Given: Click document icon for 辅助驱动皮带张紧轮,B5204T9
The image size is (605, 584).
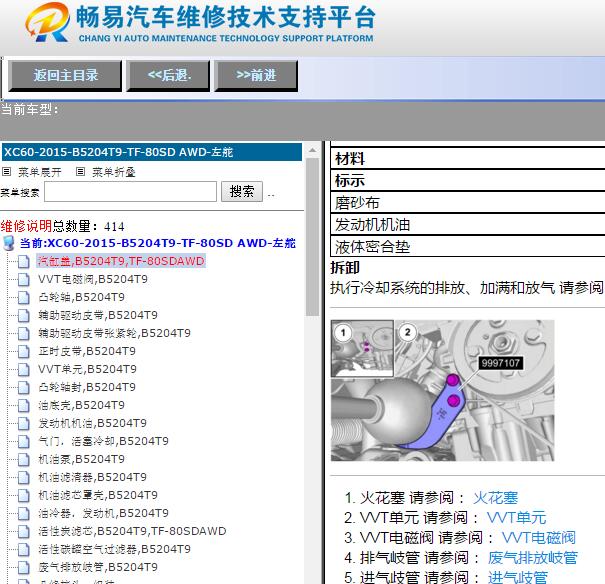Looking at the screenshot, I should tap(24, 333).
